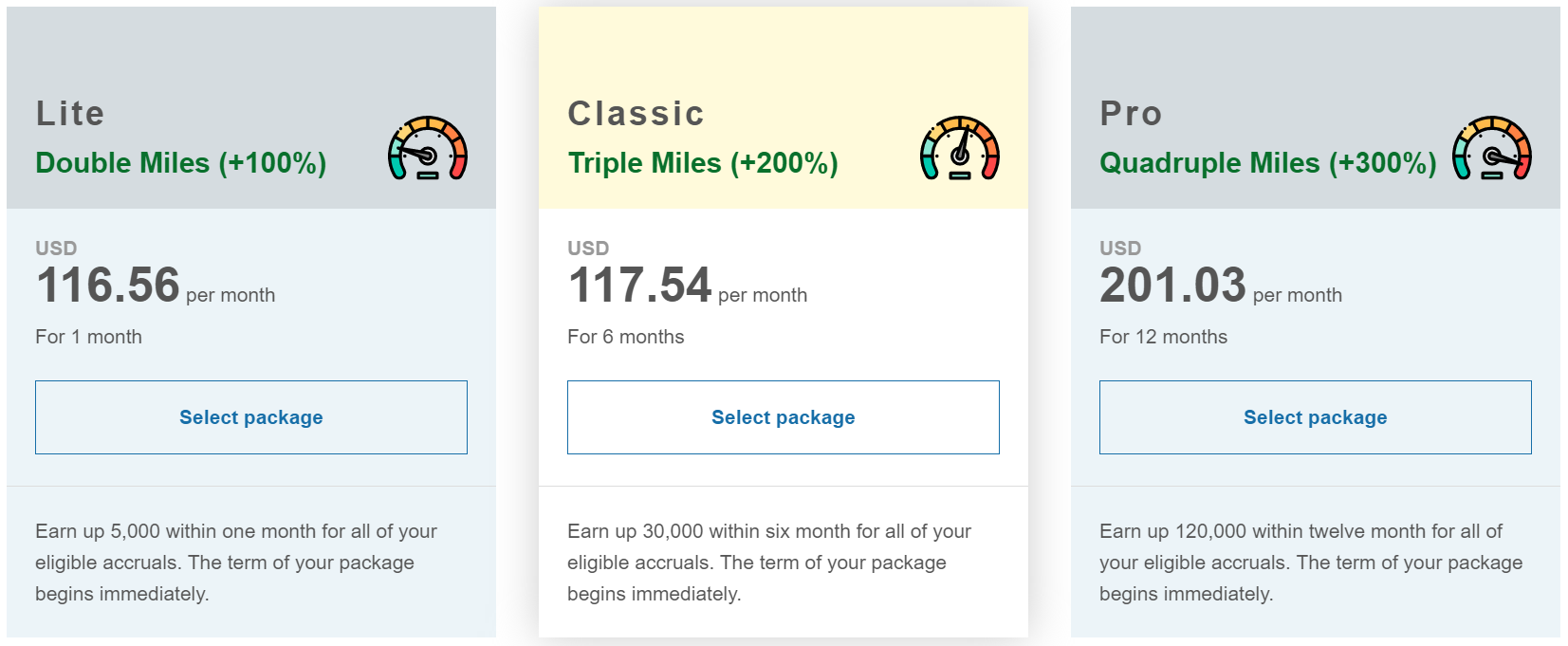Screen dimensions: 1568x646
Task: Click the Earn up 30,000 description text
Action: click(x=769, y=563)
